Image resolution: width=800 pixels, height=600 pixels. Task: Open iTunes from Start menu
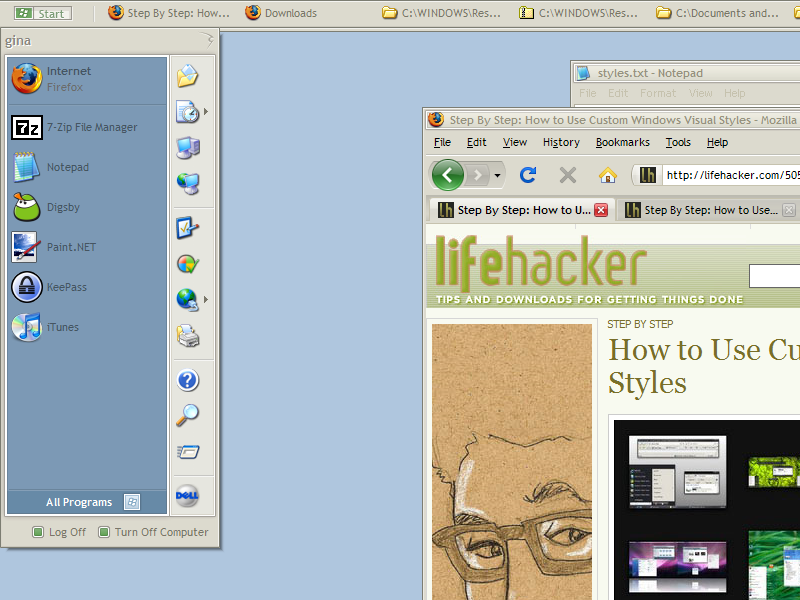click(x=87, y=327)
